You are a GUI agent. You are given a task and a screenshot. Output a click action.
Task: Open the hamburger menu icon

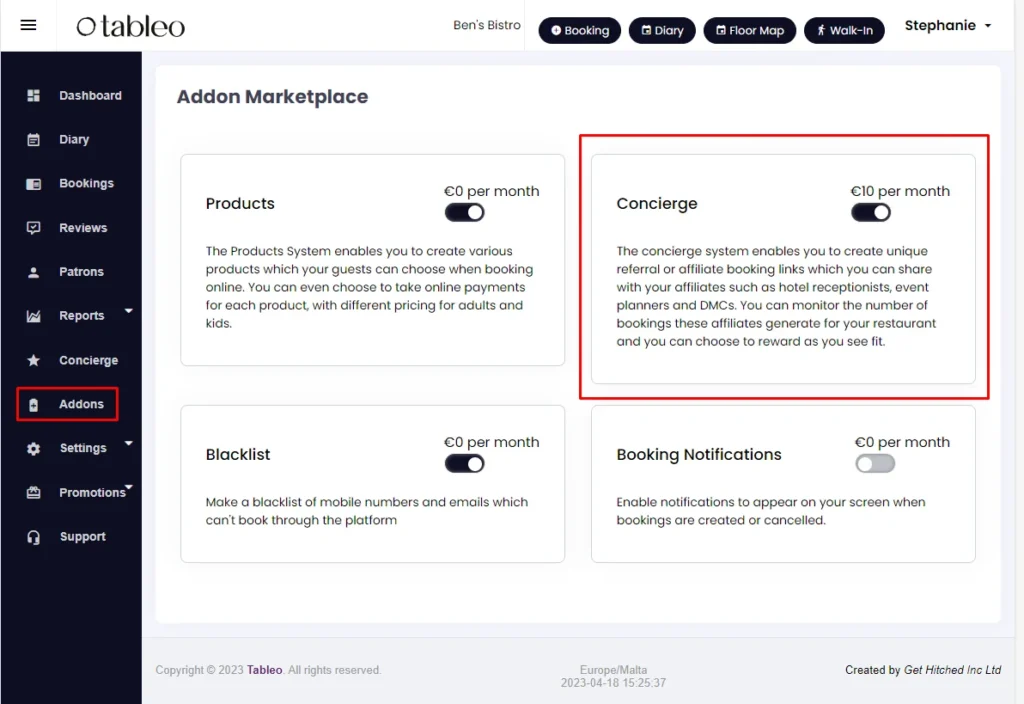click(28, 25)
